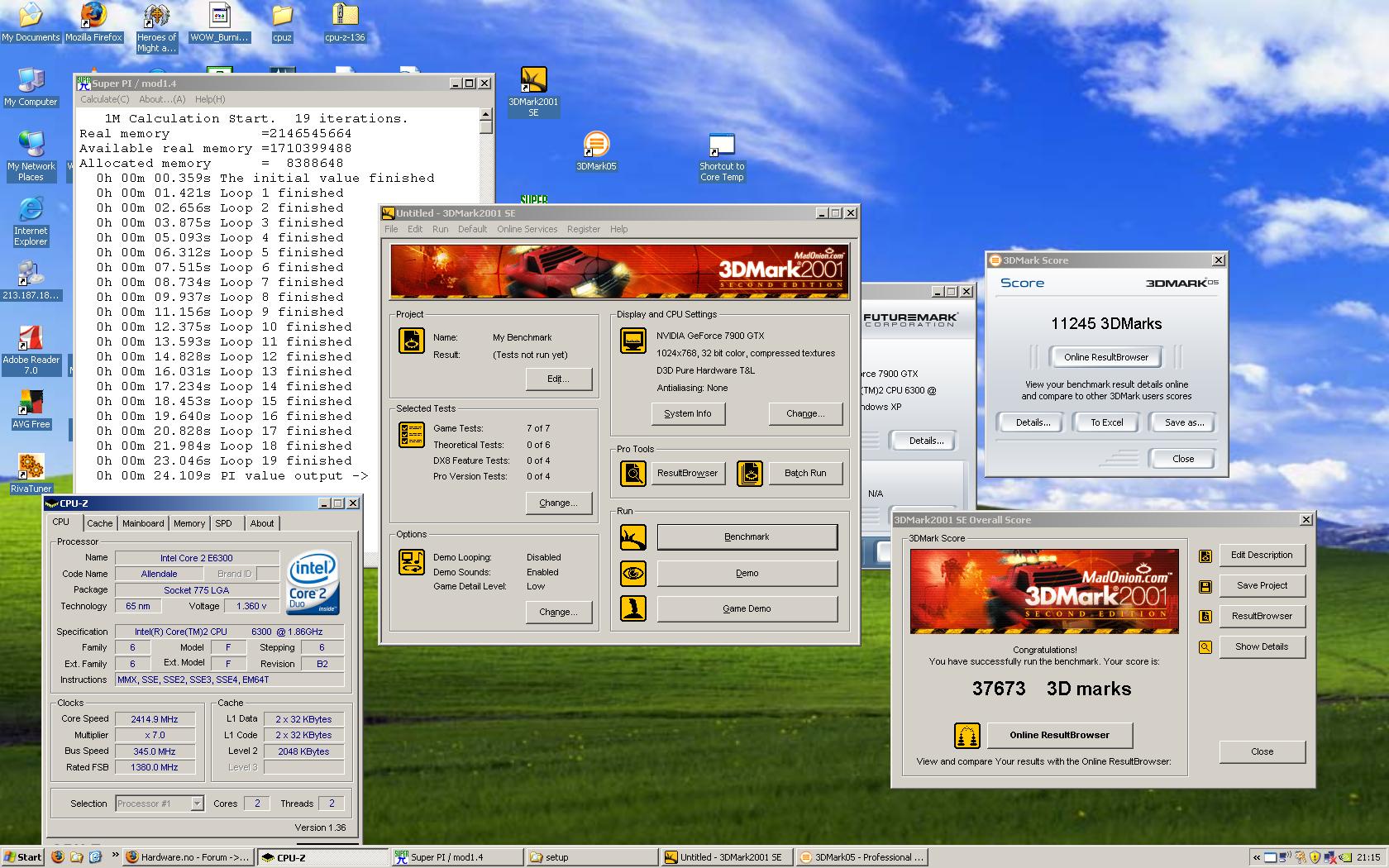Click the Edit Description icon in Overall Score
Viewport: 1389px width, 868px height.
click(1205, 556)
